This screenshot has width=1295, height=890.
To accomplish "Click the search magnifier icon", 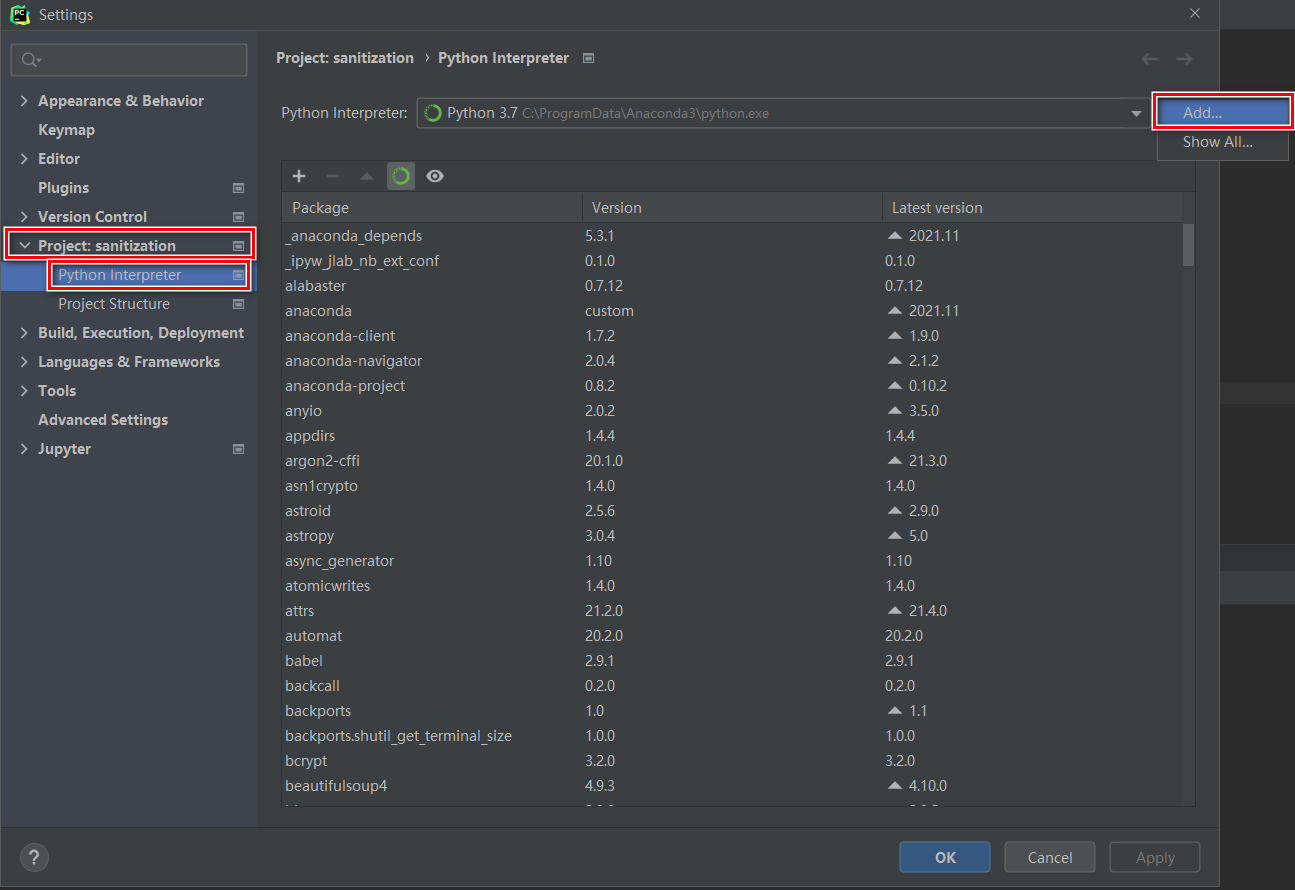I will [31, 60].
